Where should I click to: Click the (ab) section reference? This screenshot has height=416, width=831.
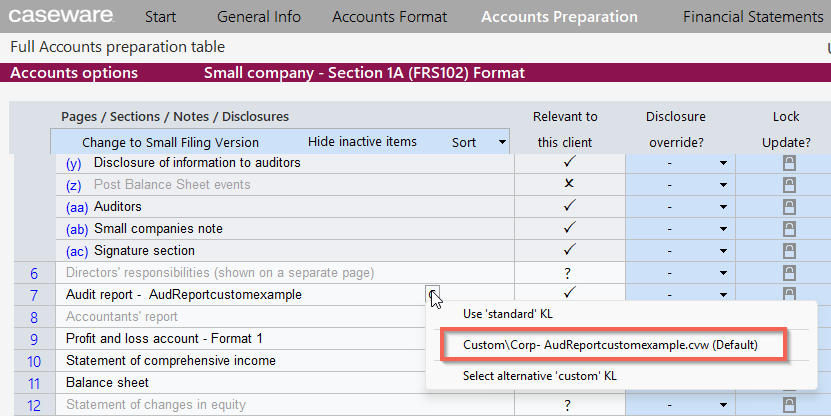coord(77,229)
